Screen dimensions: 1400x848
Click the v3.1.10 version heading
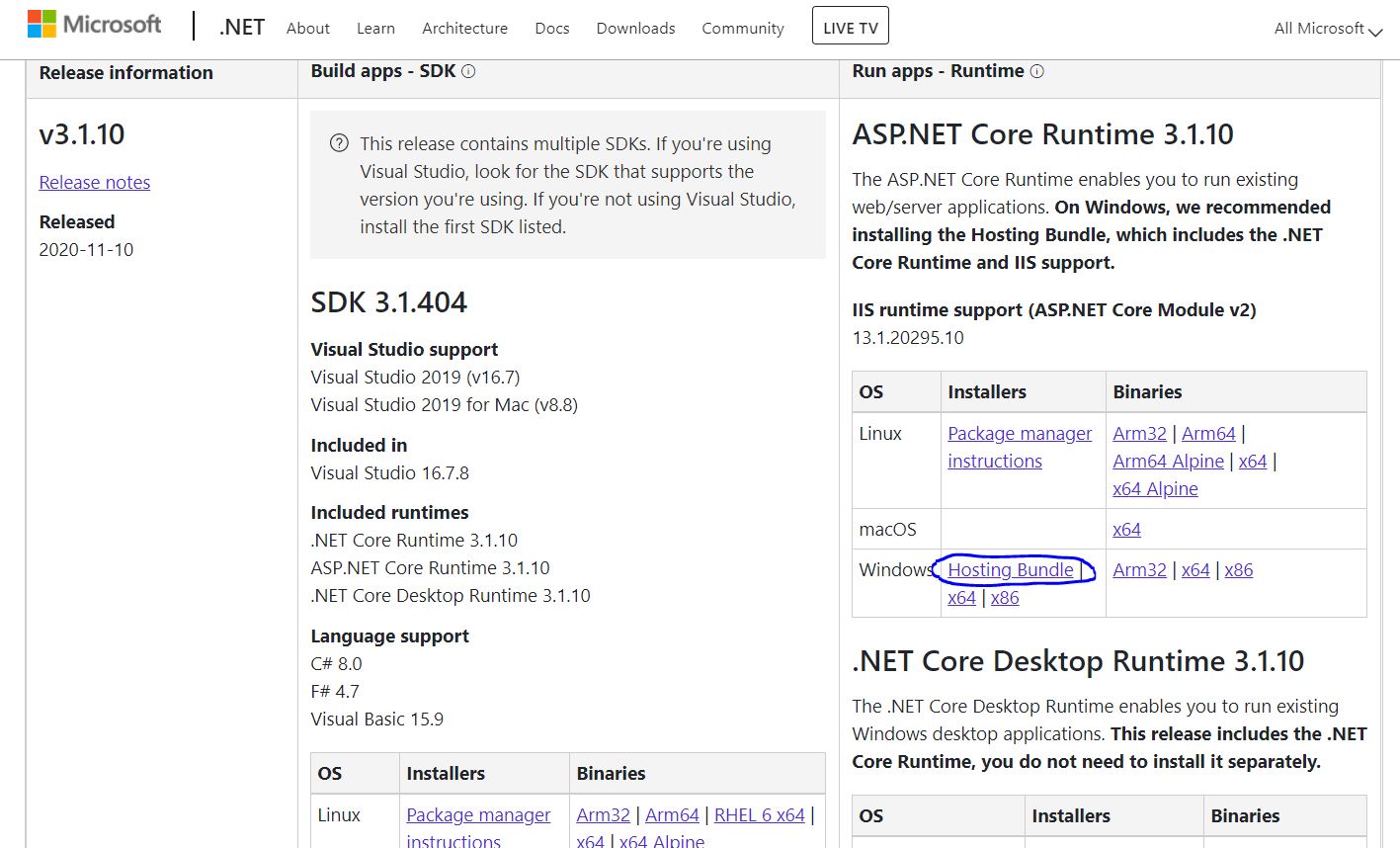click(x=82, y=134)
